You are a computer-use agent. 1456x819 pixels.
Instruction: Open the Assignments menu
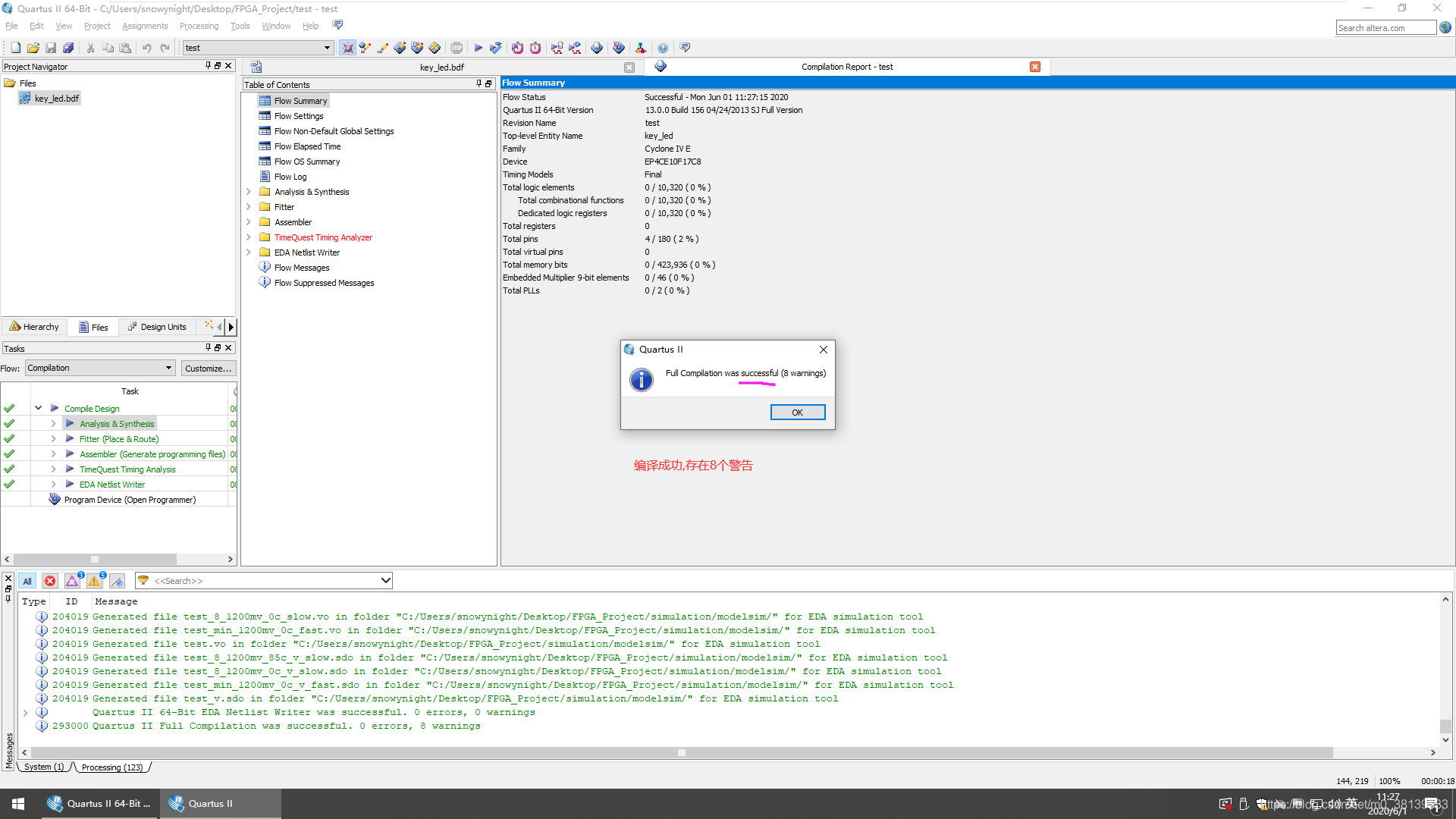click(x=144, y=26)
